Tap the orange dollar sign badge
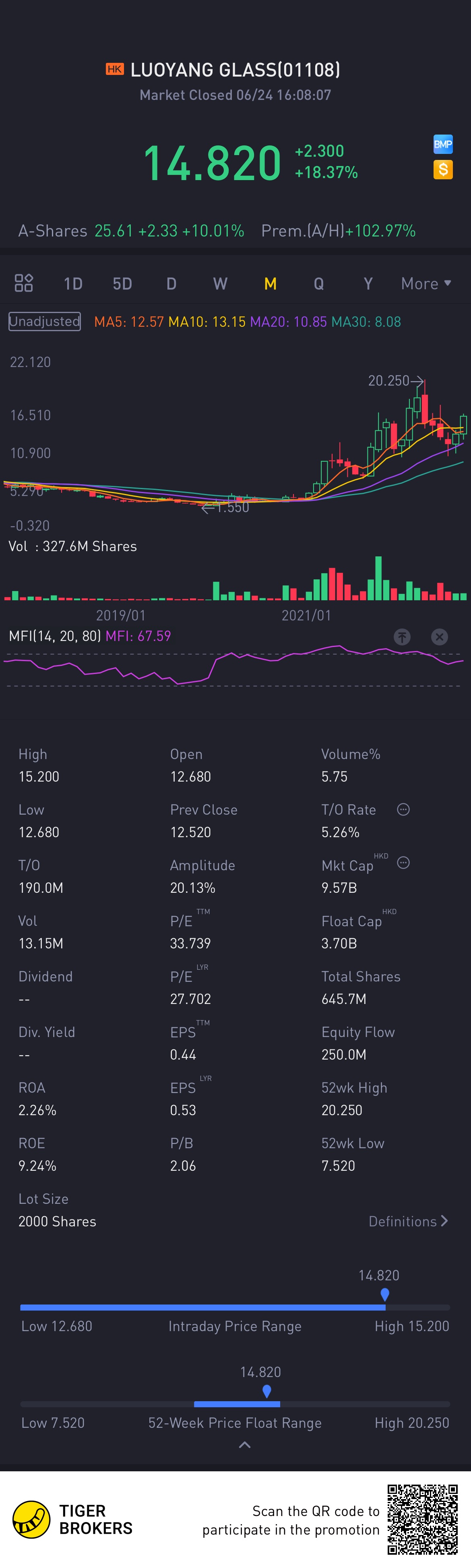This screenshot has height=1568, width=471. point(443,169)
